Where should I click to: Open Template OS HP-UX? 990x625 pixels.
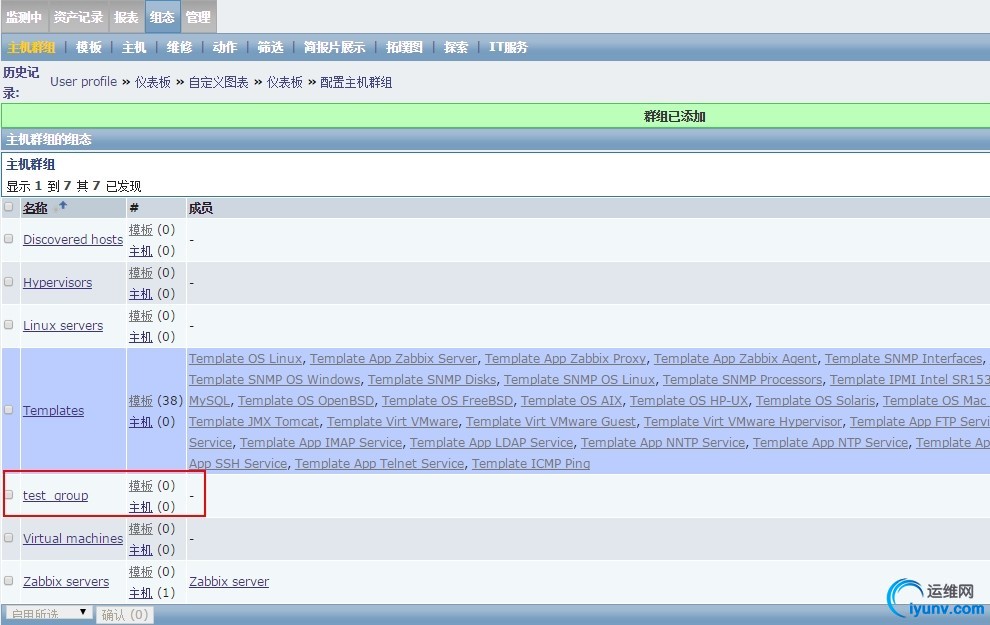point(689,400)
